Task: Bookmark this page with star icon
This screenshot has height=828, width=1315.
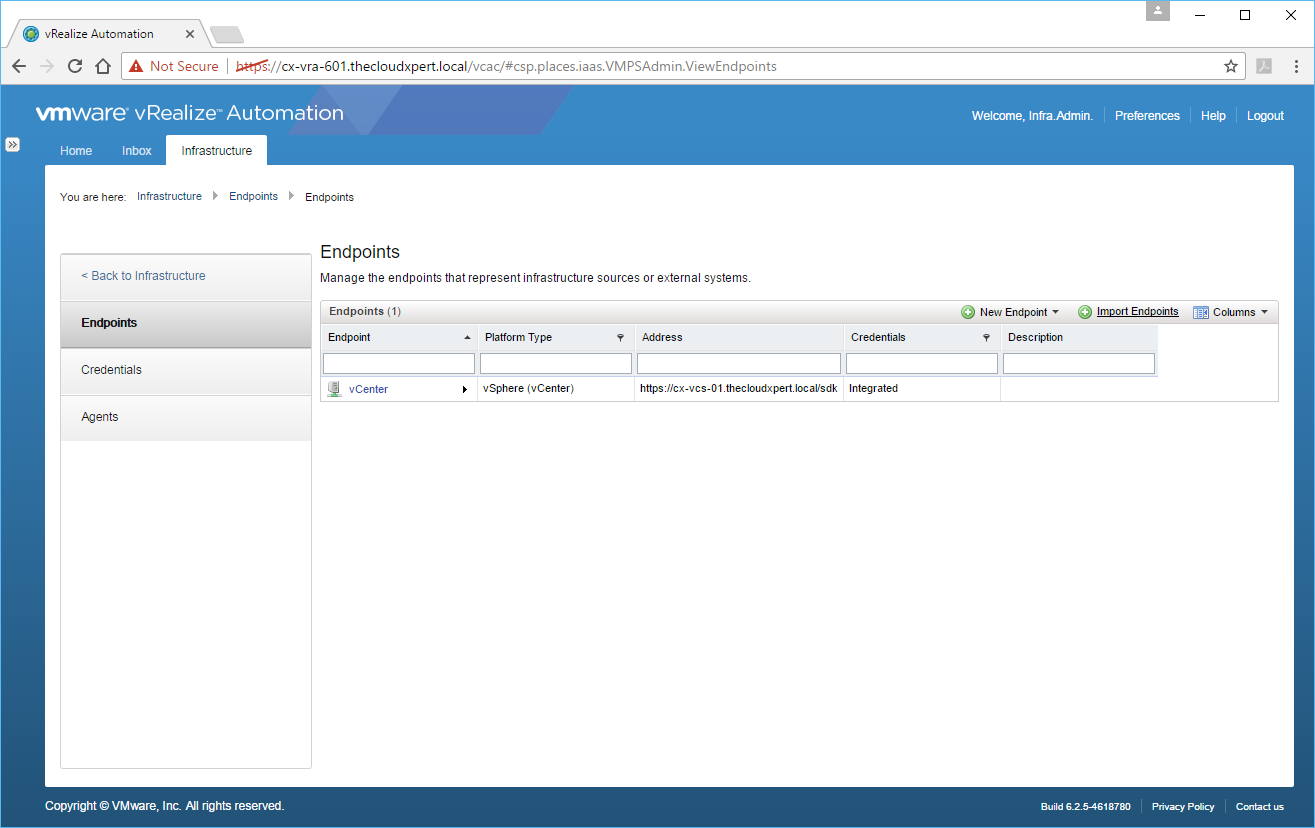Action: (x=1230, y=66)
